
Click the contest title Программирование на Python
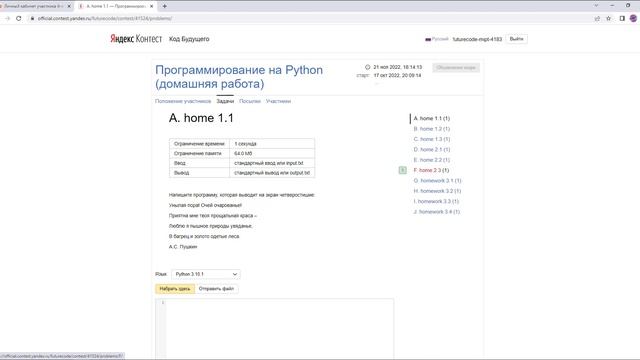[x=239, y=77]
